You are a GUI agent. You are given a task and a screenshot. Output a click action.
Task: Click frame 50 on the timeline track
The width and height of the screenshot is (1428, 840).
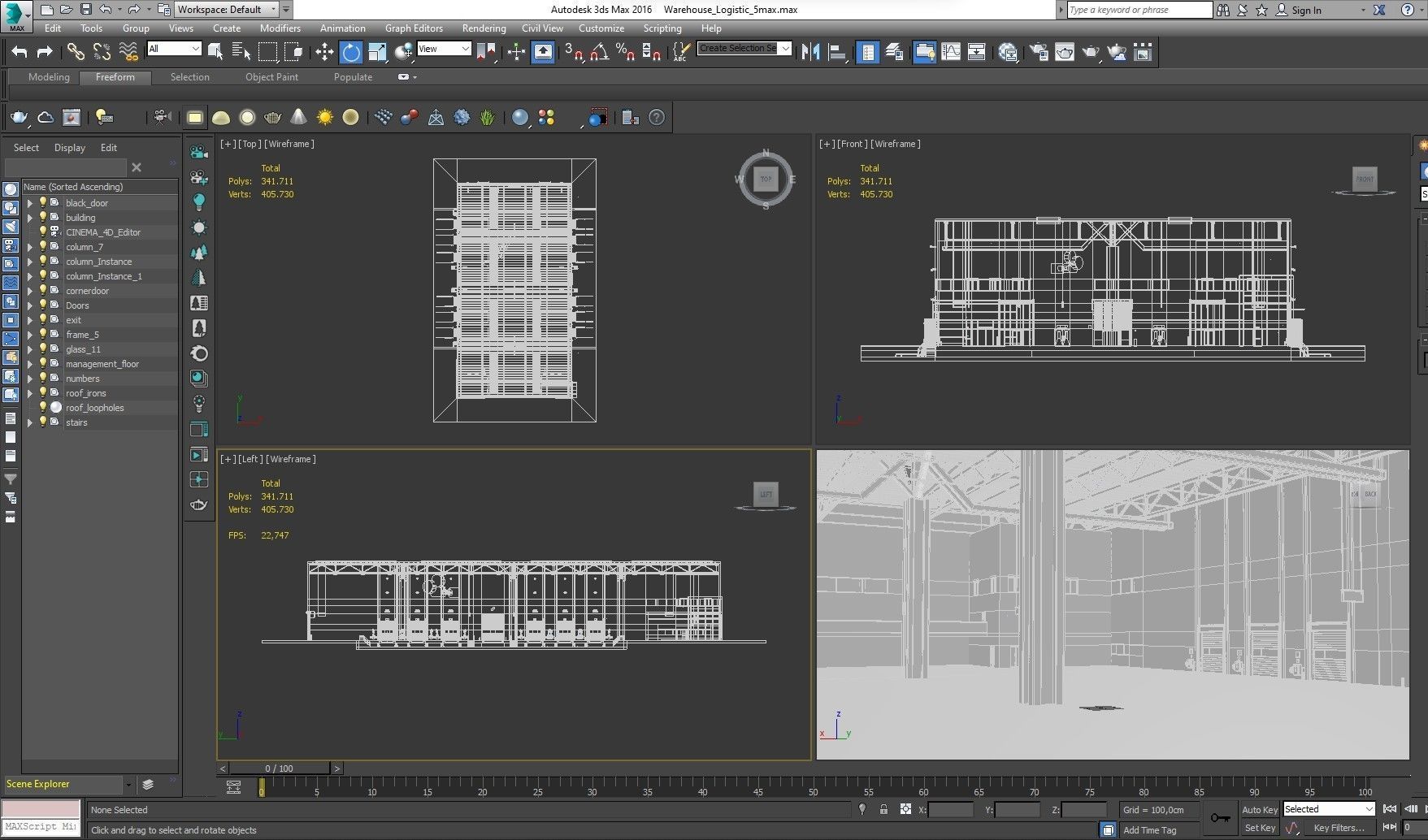(814, 786)
